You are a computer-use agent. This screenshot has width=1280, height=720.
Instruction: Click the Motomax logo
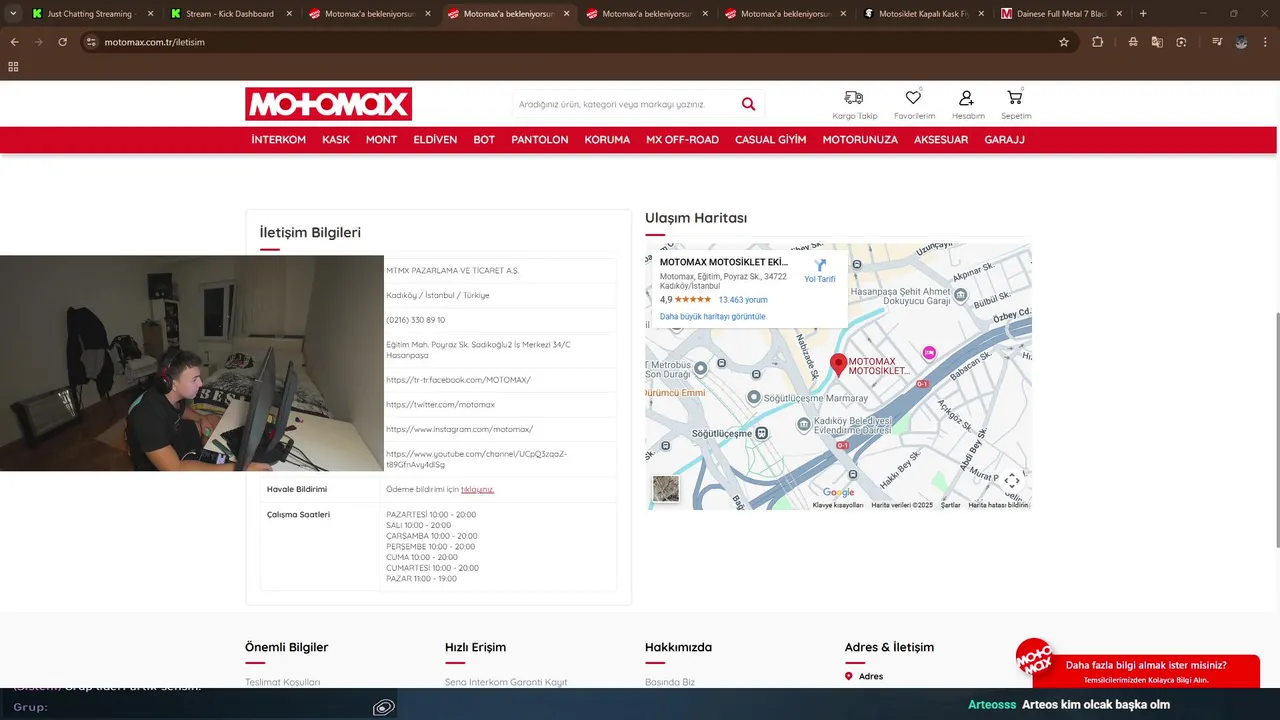click(328, 104)
